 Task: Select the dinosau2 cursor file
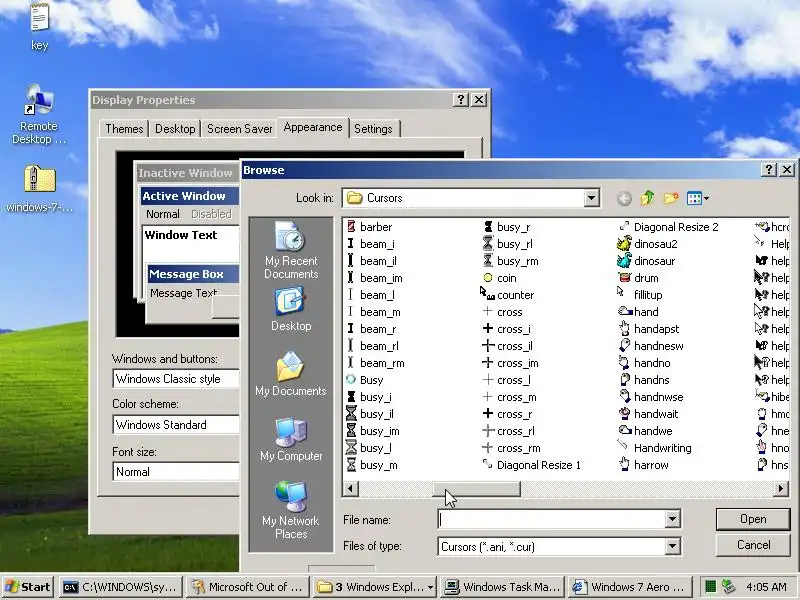(647, 244)
